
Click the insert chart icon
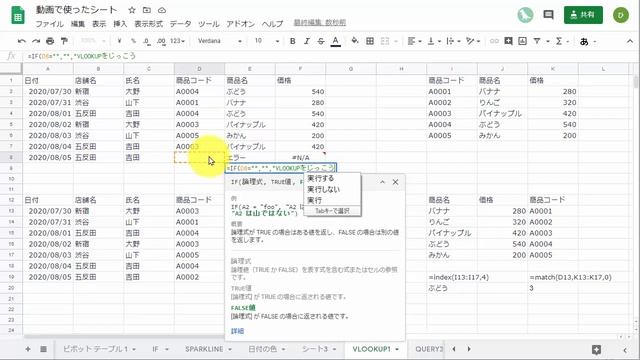pyautogui.click(x=522, y=41)
